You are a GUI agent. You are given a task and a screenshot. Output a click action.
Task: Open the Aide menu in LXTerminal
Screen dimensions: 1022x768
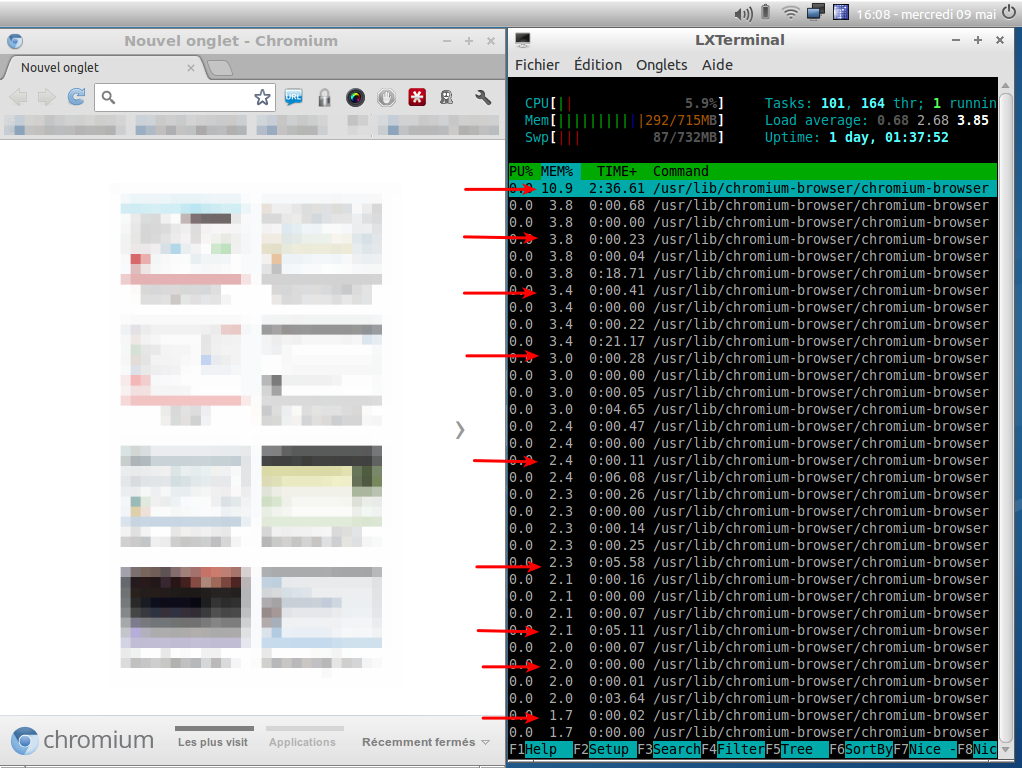717,65
